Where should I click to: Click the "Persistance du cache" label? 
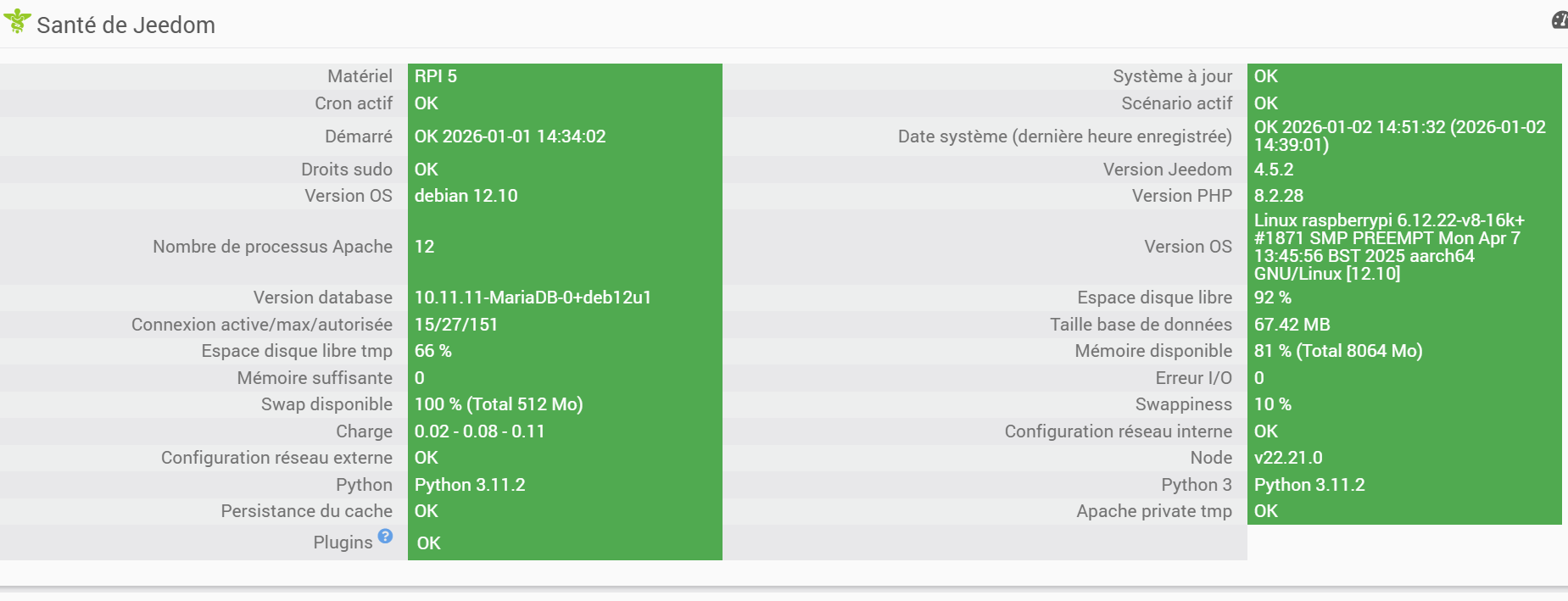coord(306,511)
